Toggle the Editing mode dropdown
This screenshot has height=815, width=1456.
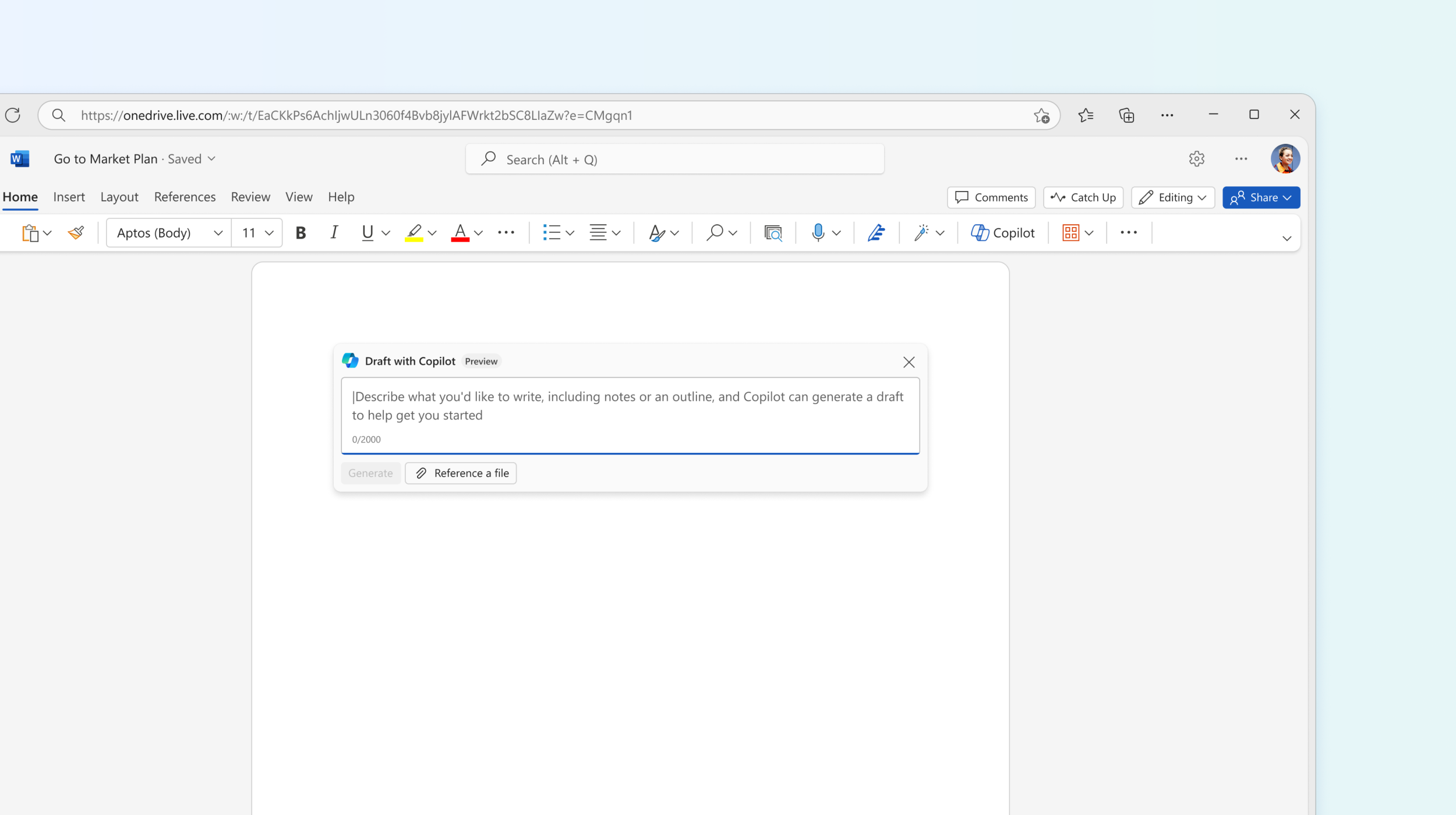point(1172,197)
